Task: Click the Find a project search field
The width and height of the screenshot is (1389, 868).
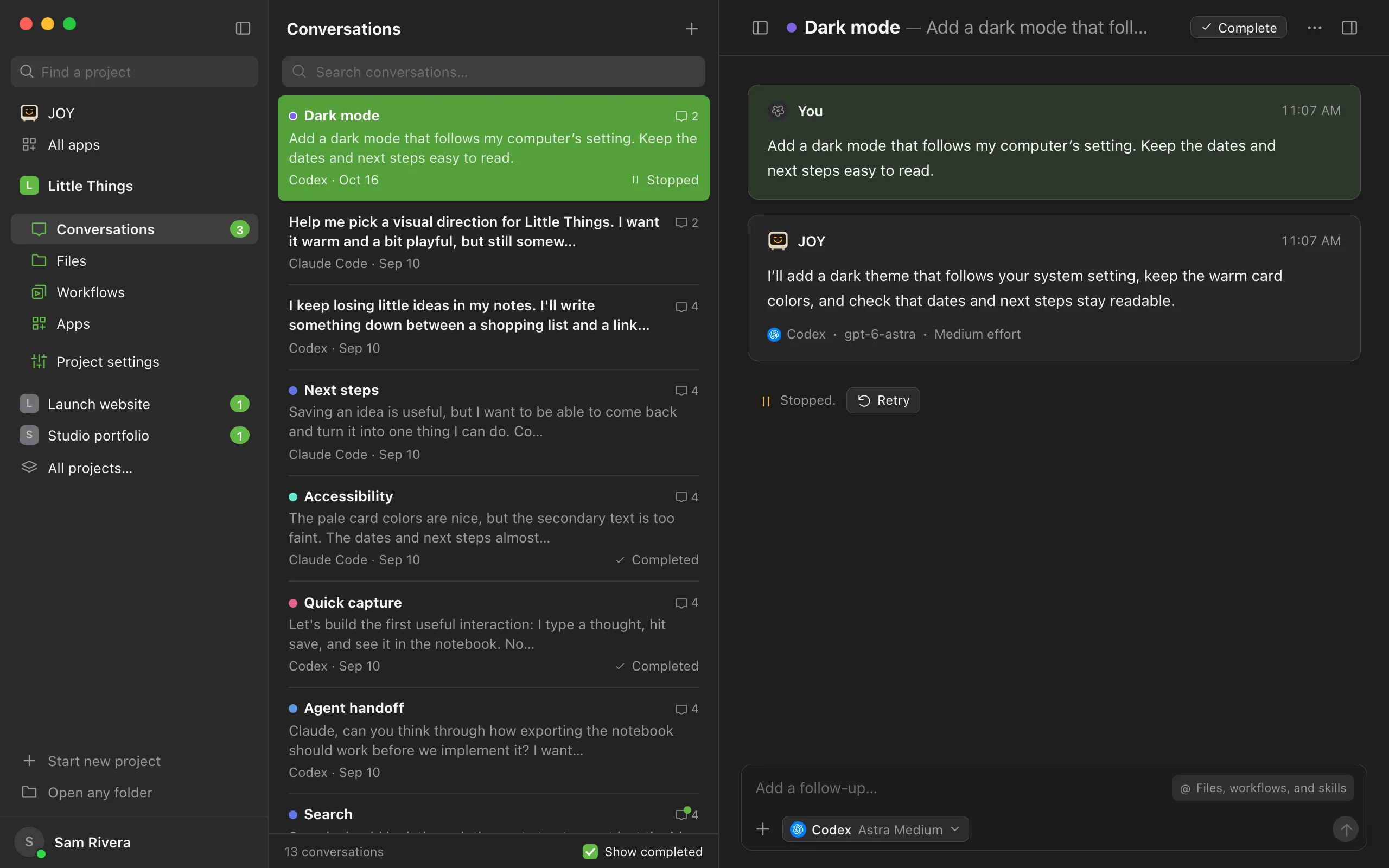Action: point(135,72)
